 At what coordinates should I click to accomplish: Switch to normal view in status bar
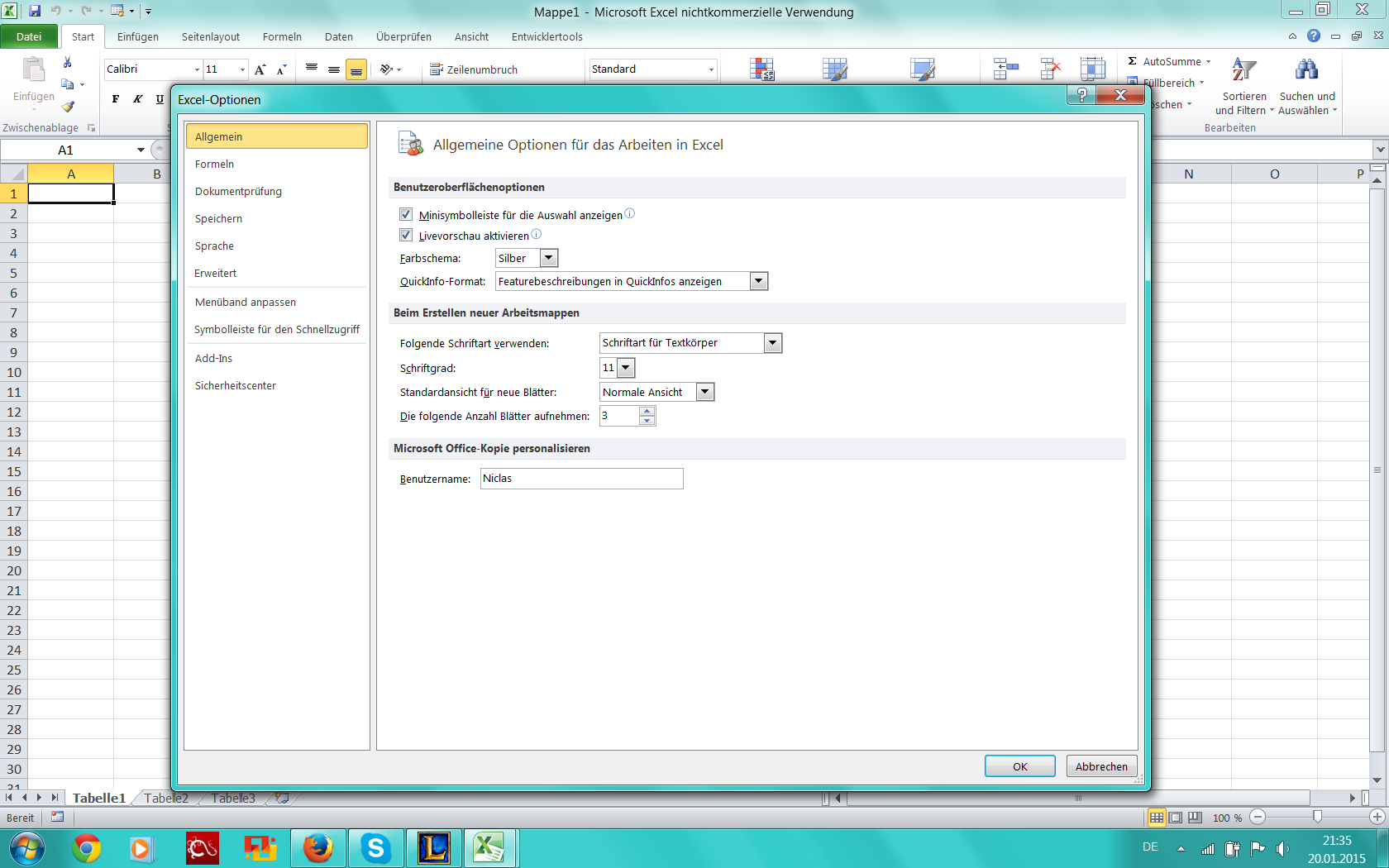(x=1157, y=818)
